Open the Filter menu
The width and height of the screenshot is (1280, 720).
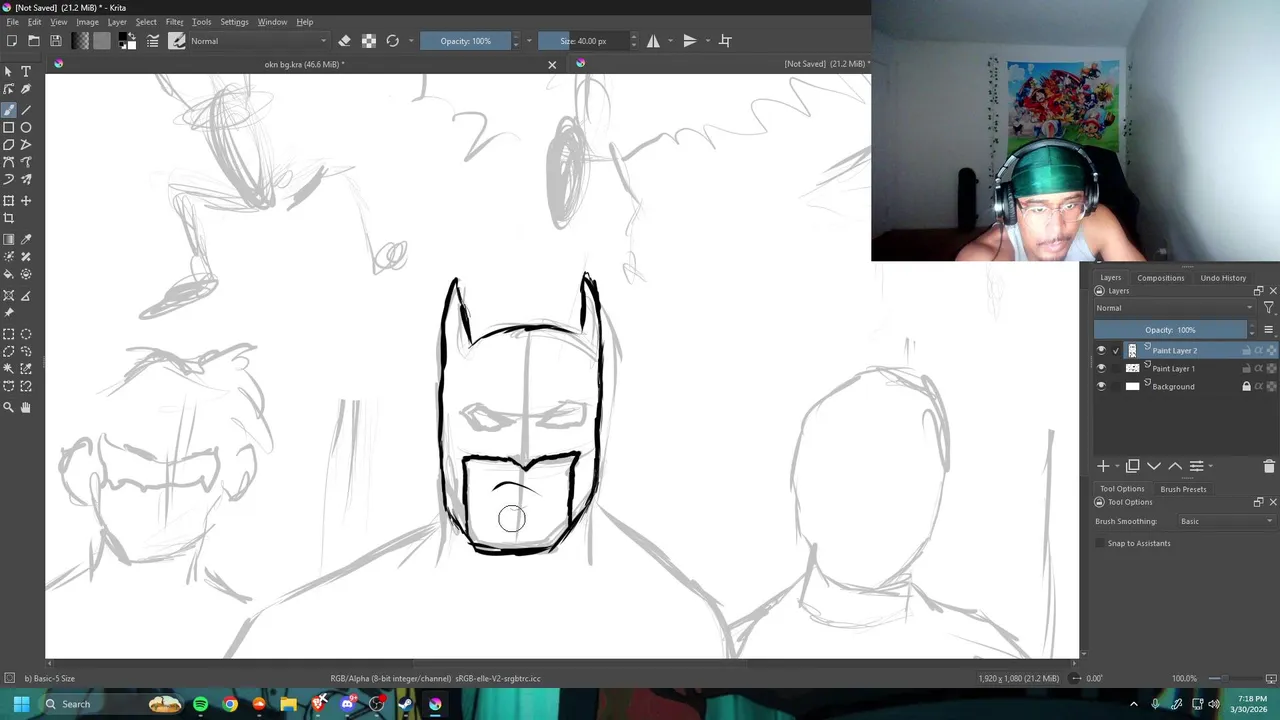point(174,22)
